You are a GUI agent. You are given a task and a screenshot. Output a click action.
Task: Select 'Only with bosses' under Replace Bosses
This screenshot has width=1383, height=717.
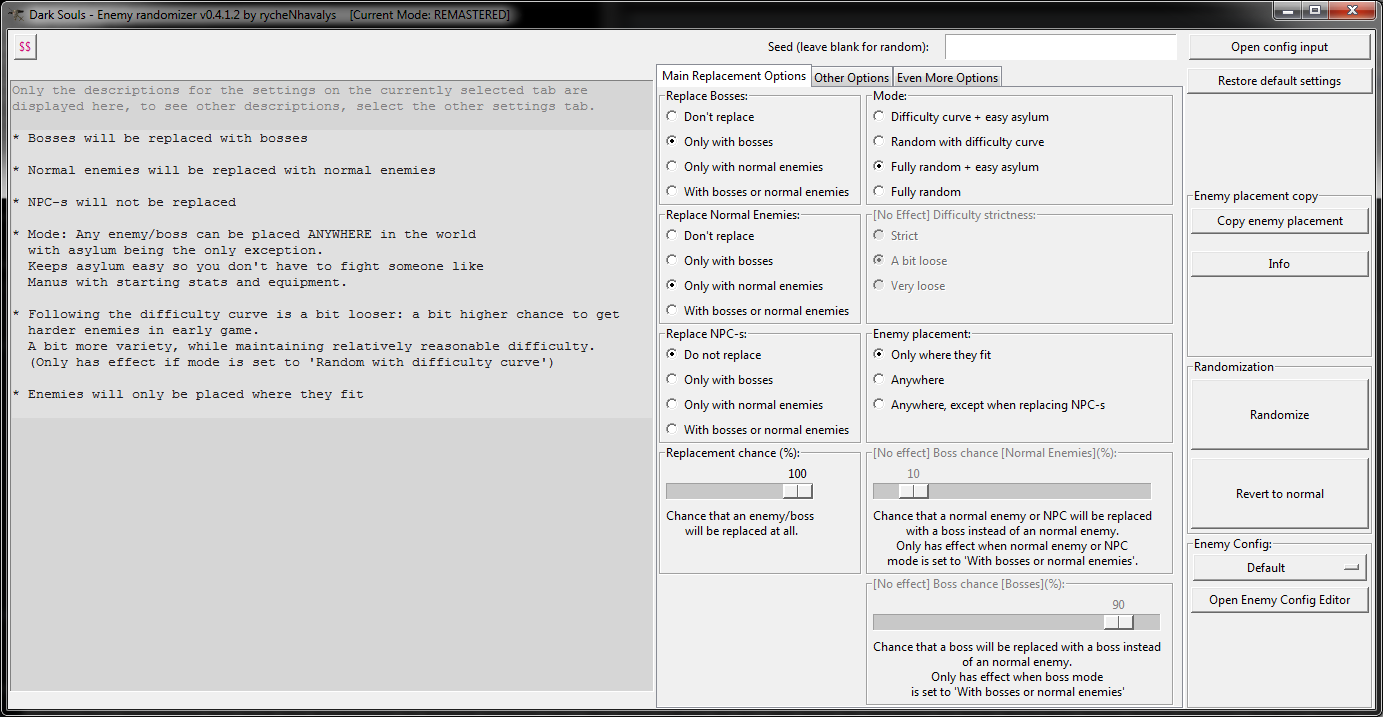point(719,142)
